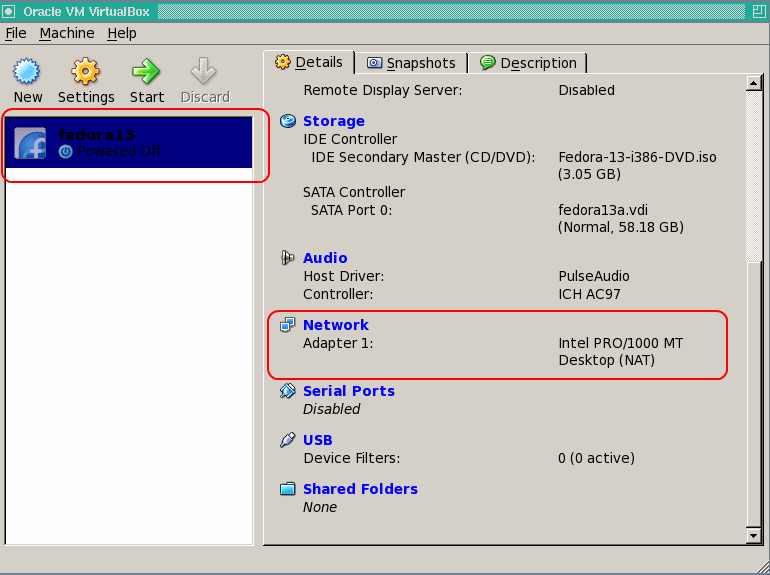Image resolution: width=770 pixels, height=575 pixels.
Task: Open the Machine menu
Action: tap(67, 33)
